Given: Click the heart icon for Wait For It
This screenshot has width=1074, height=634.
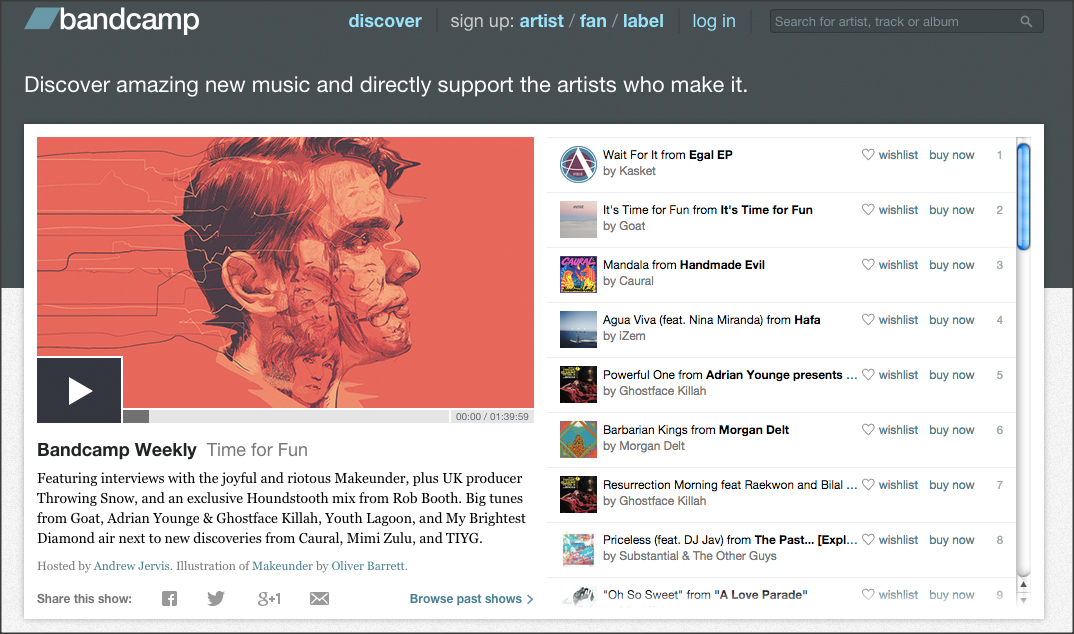Looking at the screenshot, I should pos(868,155).
